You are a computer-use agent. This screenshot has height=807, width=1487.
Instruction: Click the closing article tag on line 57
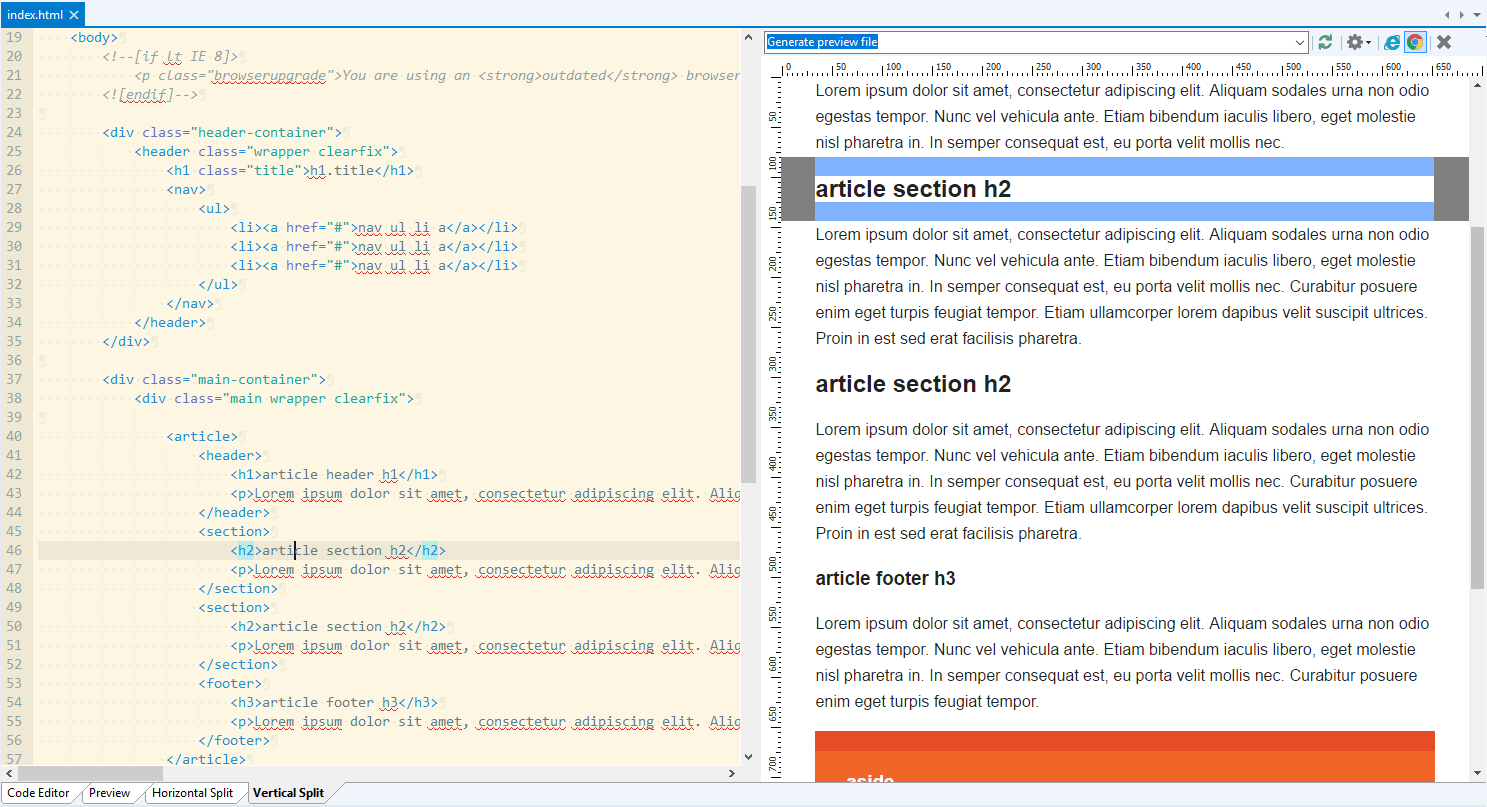pos(206,759)
